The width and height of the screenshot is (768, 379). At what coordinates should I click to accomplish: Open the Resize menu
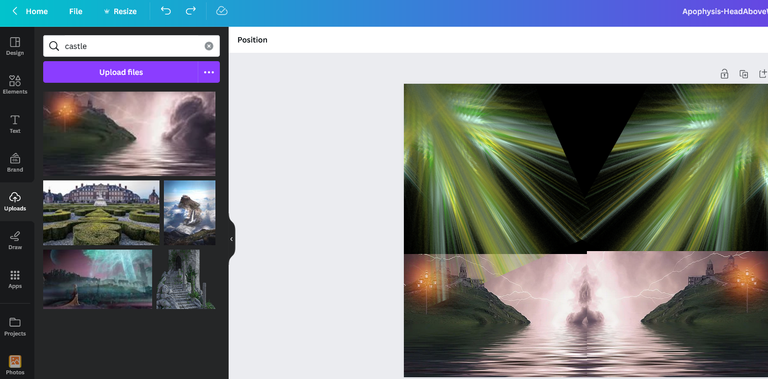click(x=120, y=11)
